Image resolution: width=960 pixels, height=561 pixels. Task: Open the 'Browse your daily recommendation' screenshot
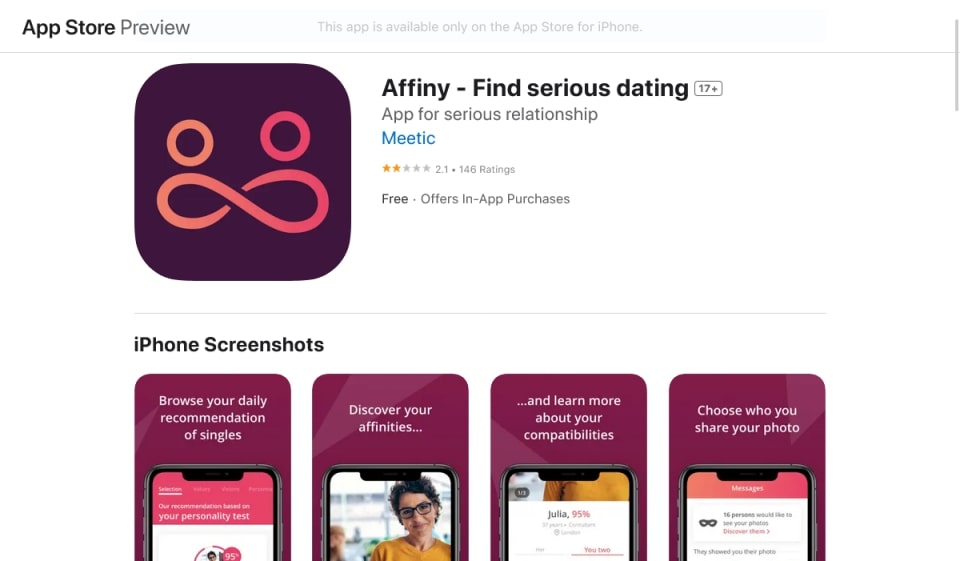212,467
